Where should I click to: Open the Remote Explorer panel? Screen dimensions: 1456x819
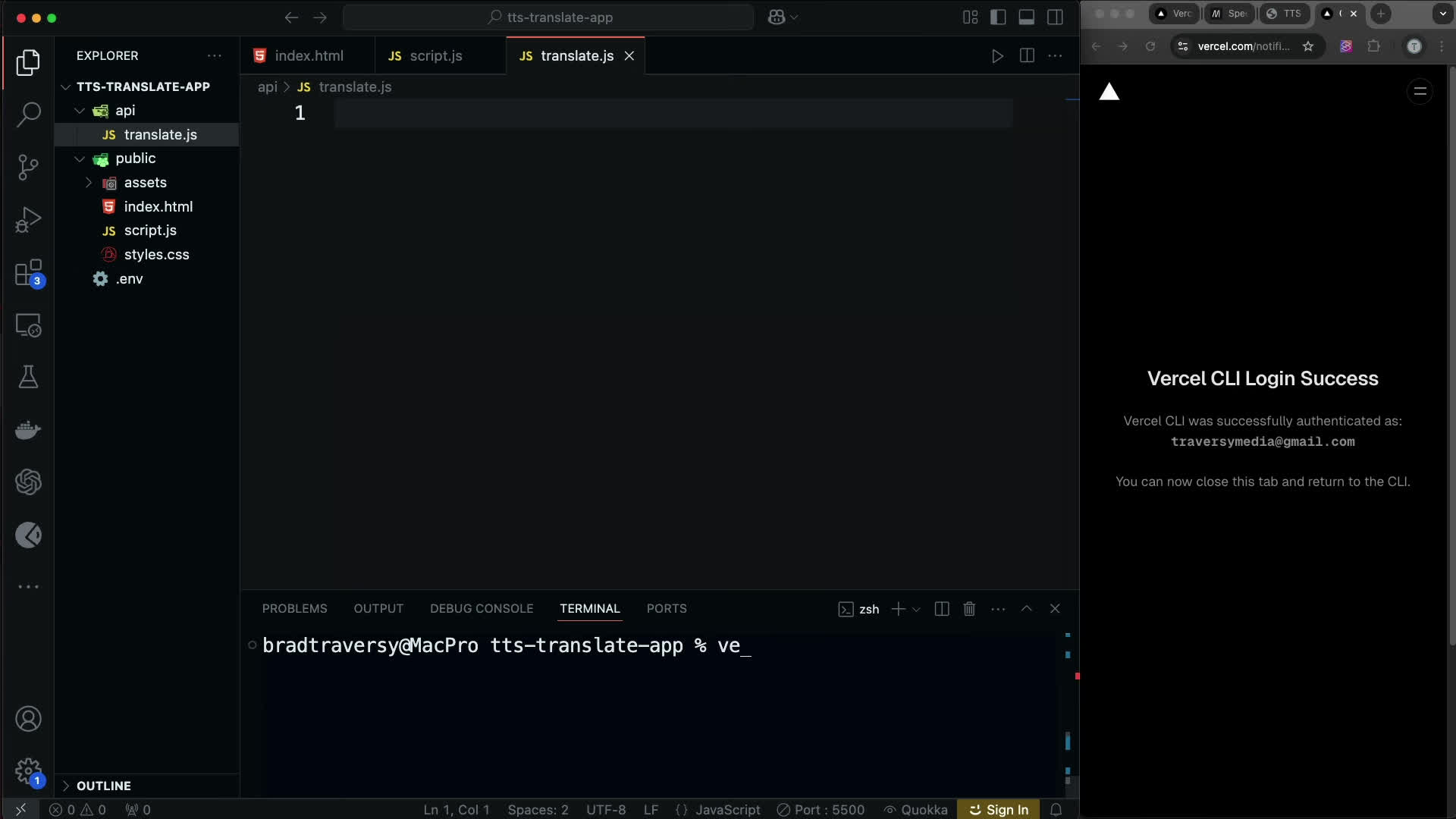28,325
